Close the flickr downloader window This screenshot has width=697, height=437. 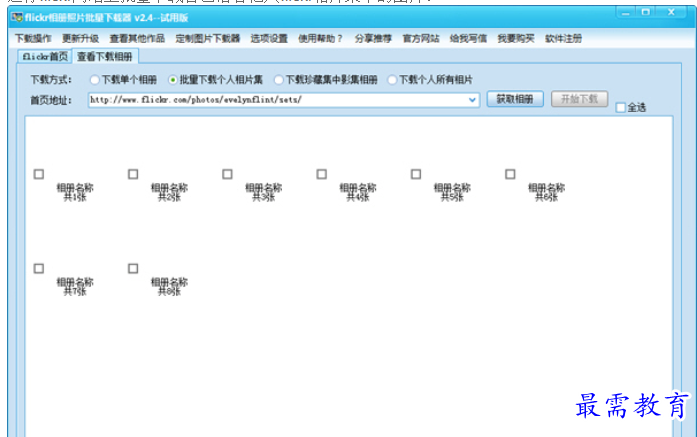(672, 12)
